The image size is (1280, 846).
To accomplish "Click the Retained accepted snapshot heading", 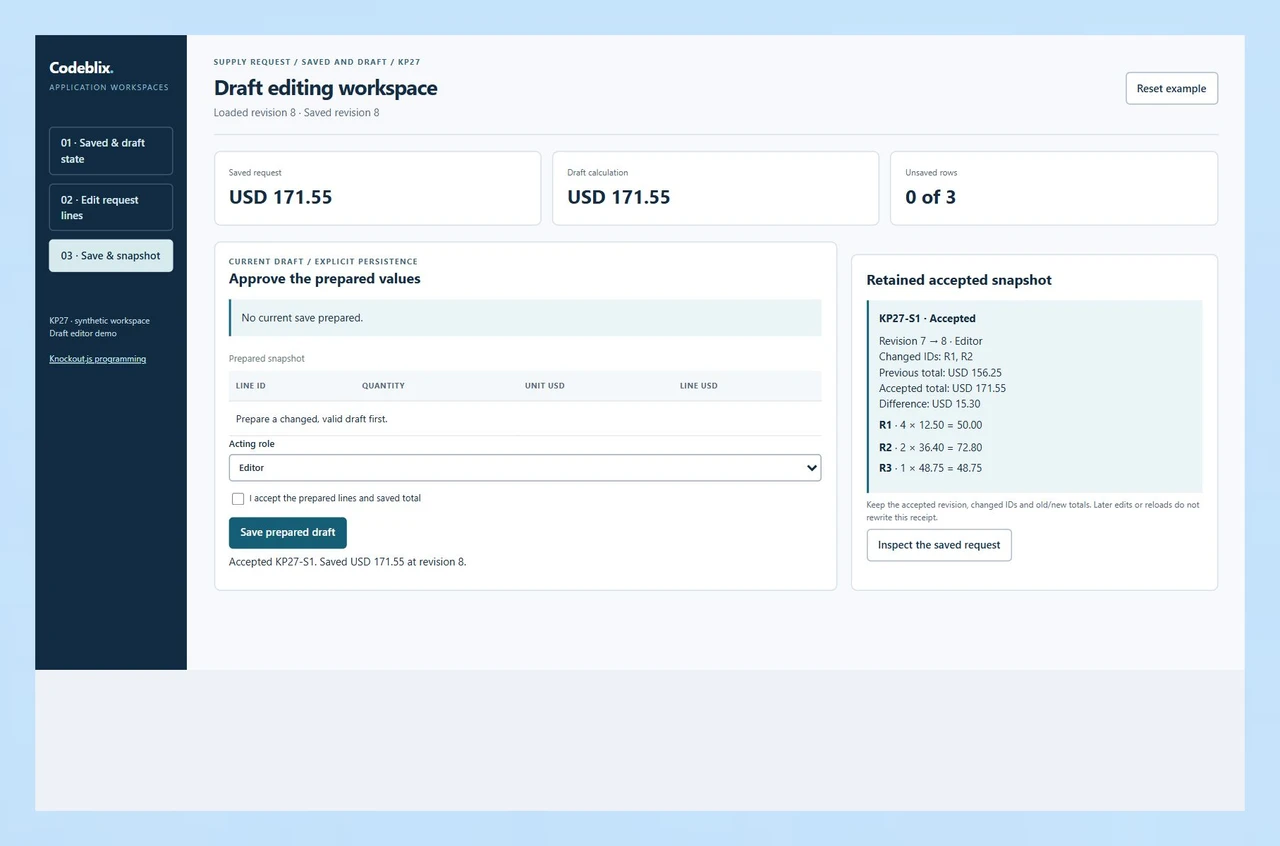I will [x=959, y=280].
